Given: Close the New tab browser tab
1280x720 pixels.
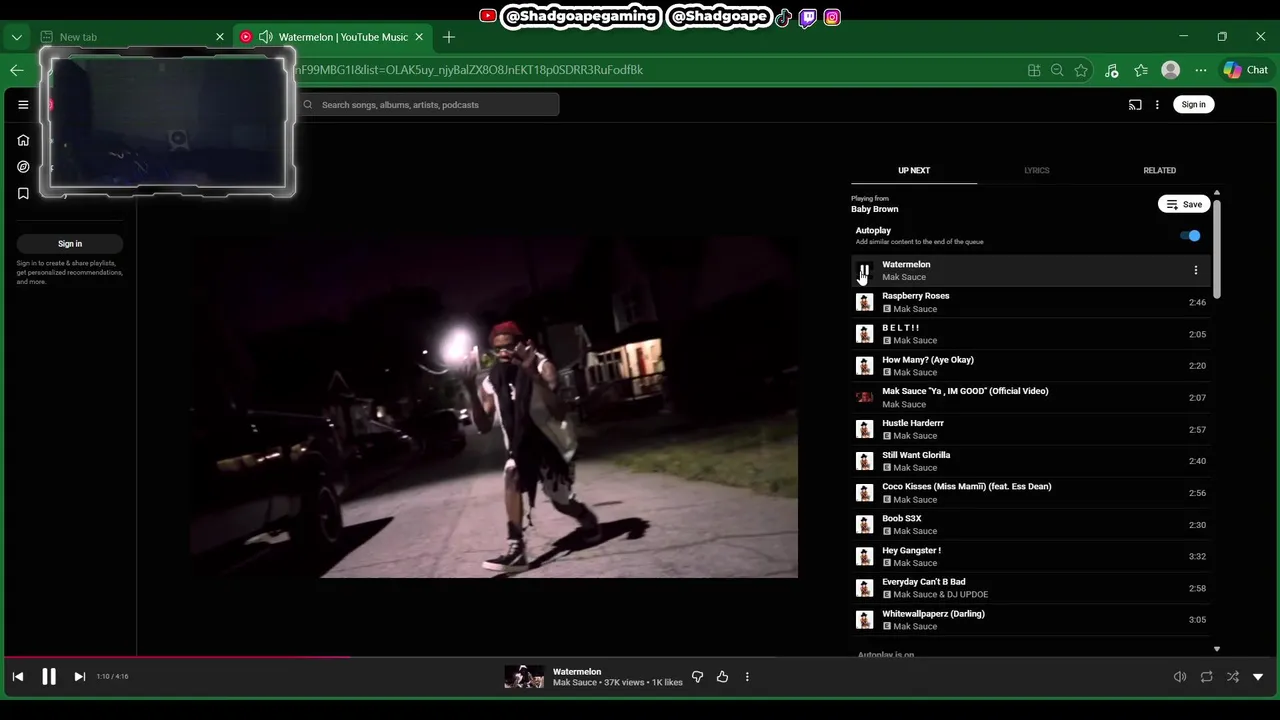Looking at the screenshot, I should click(x=220, y=37).
